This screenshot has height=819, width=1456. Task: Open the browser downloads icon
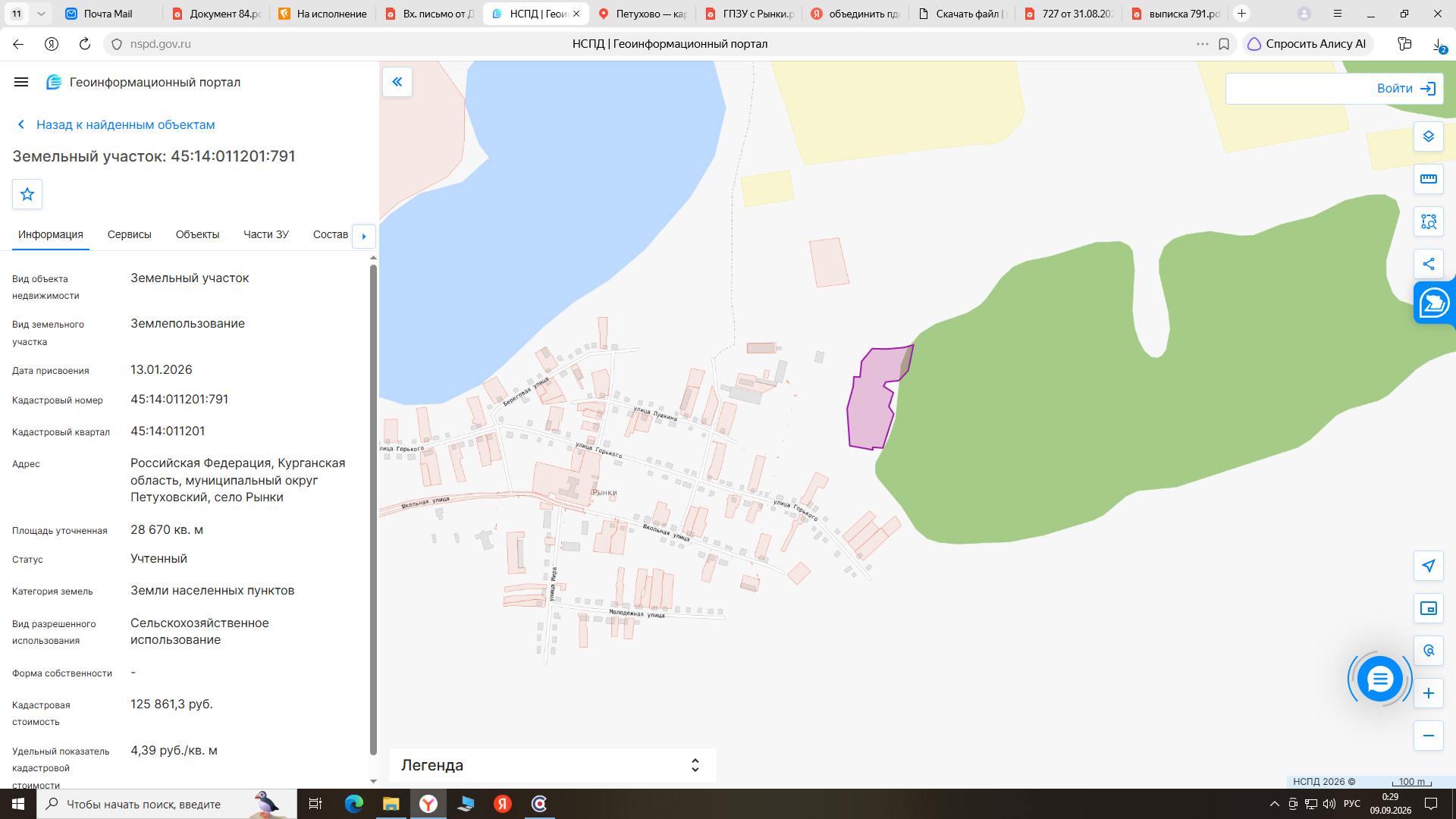pyautogui.click(x=1439, y=44)
